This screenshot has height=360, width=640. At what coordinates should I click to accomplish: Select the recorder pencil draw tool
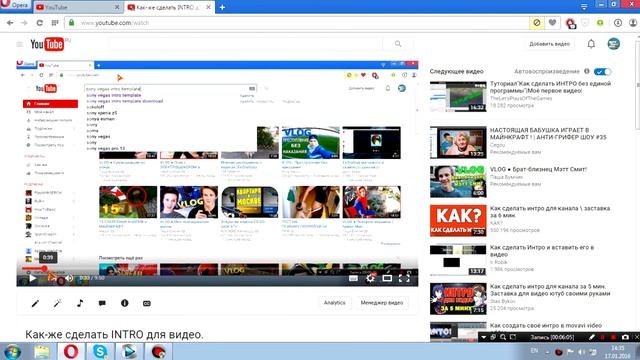pyautogui.click(x=591, y=337)
